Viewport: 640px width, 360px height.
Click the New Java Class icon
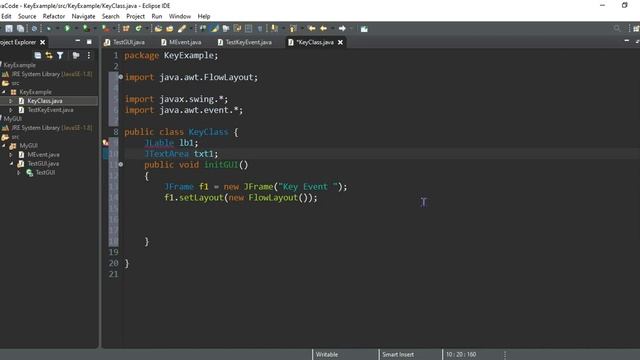point(138,29)
